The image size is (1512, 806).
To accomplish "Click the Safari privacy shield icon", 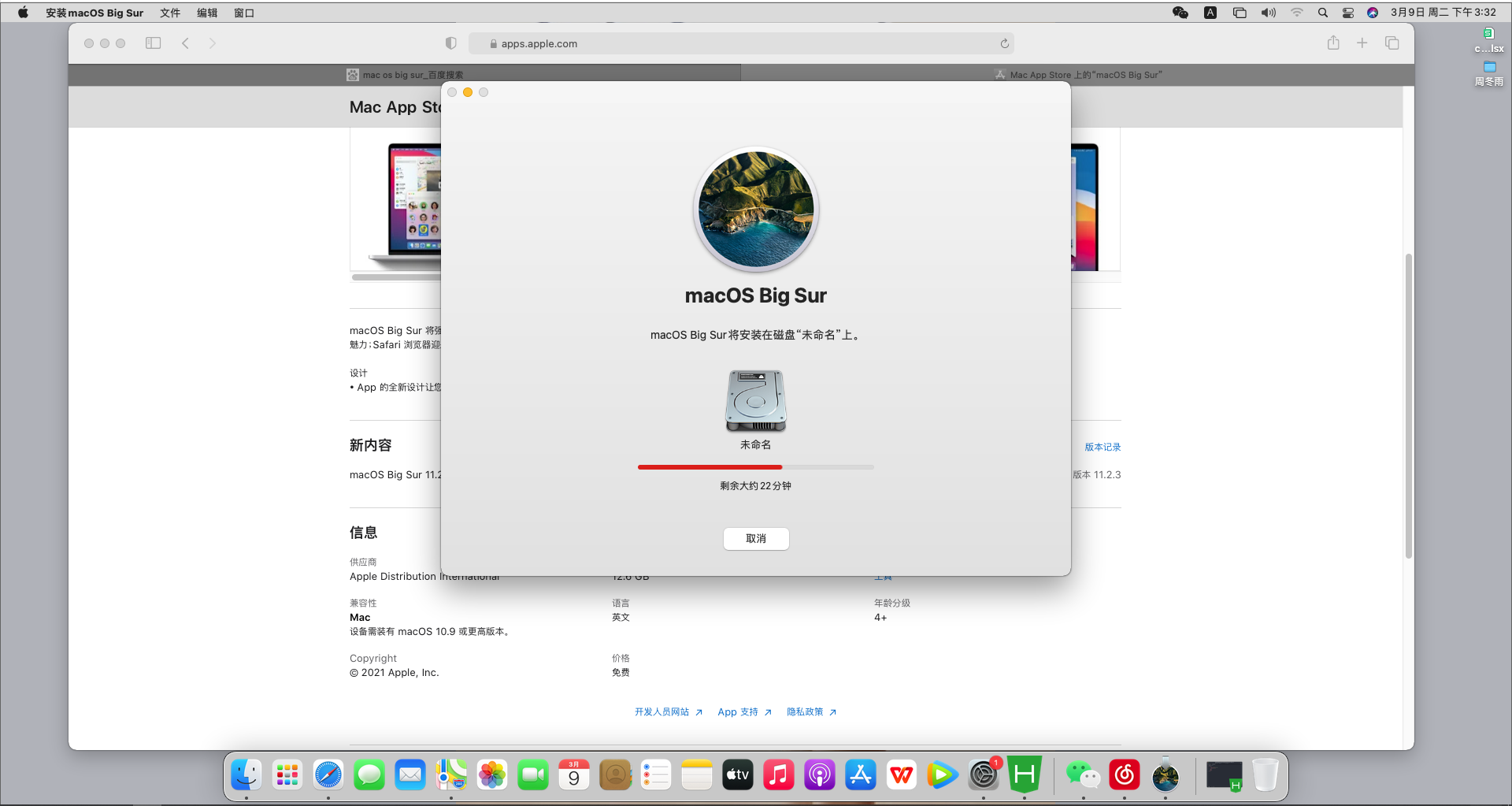I will (450, 43).
